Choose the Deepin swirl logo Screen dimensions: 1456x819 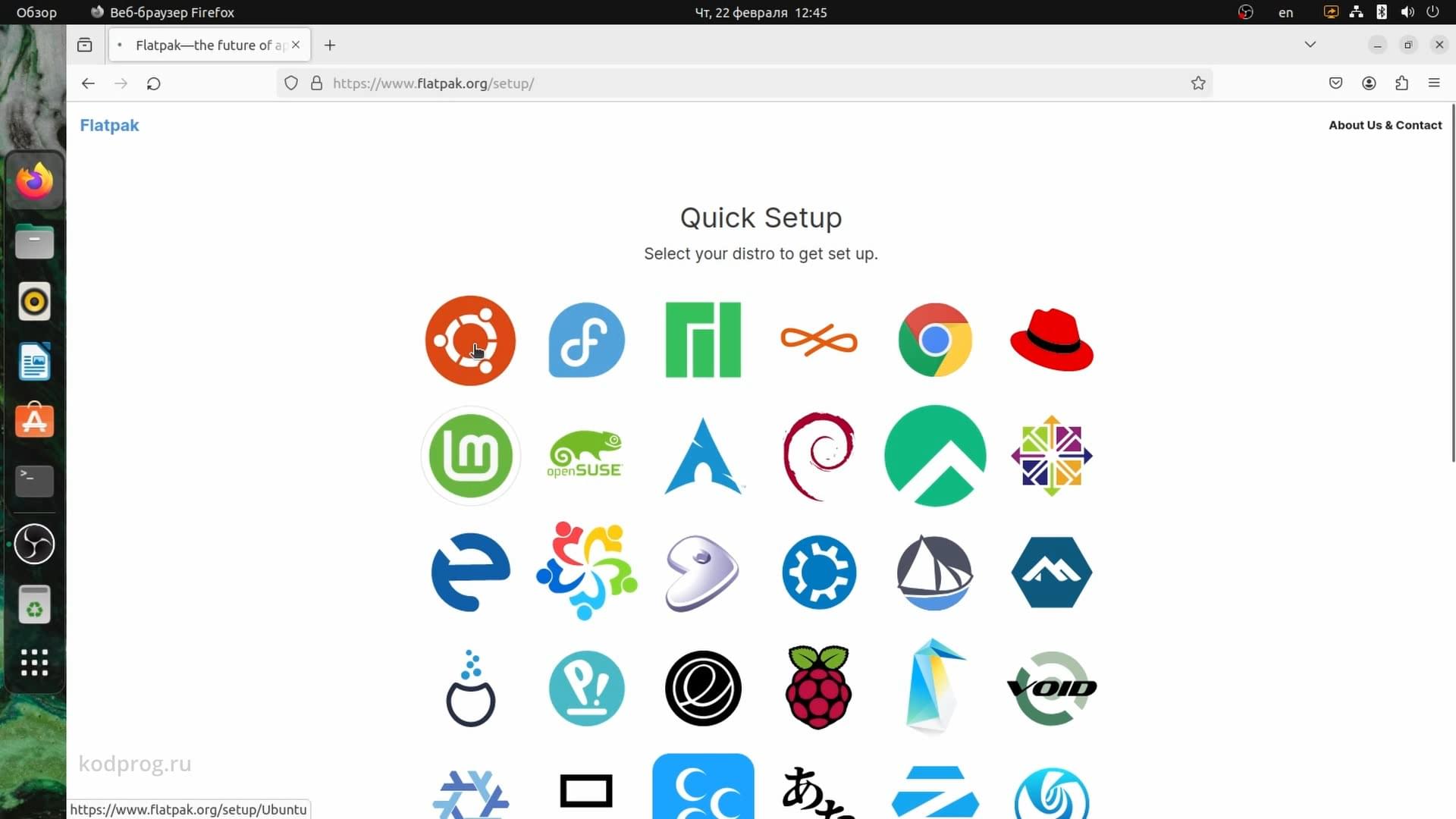pos(1052,793)
